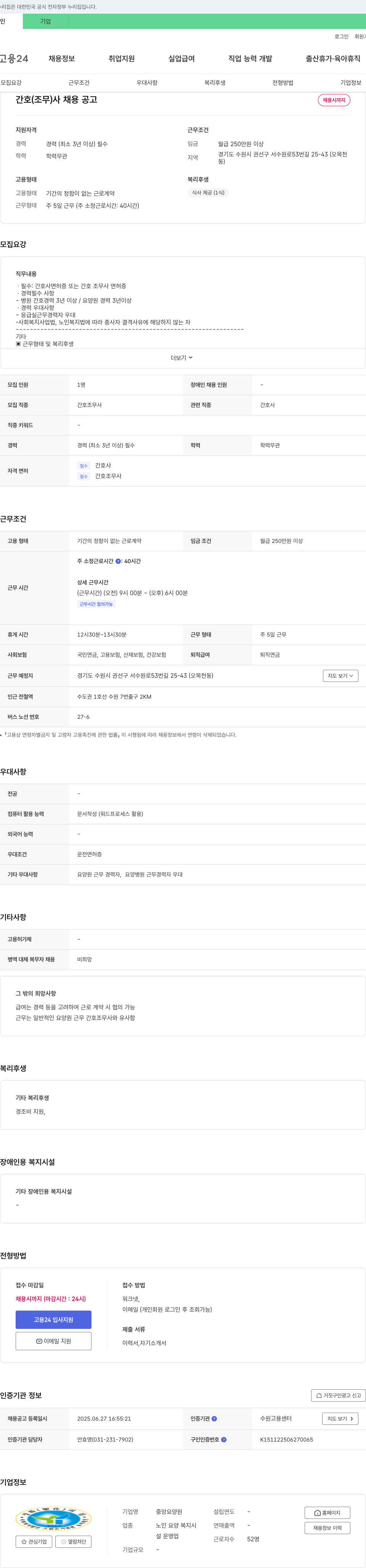Apply via 고용24 입사지원 button

(x=54, y=1320)
